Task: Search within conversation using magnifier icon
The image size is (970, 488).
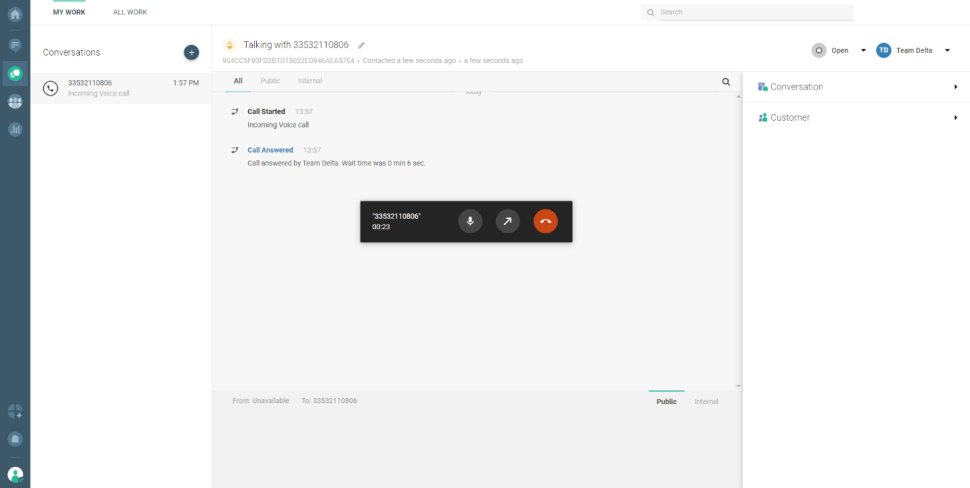Action: tap(726, 82)
